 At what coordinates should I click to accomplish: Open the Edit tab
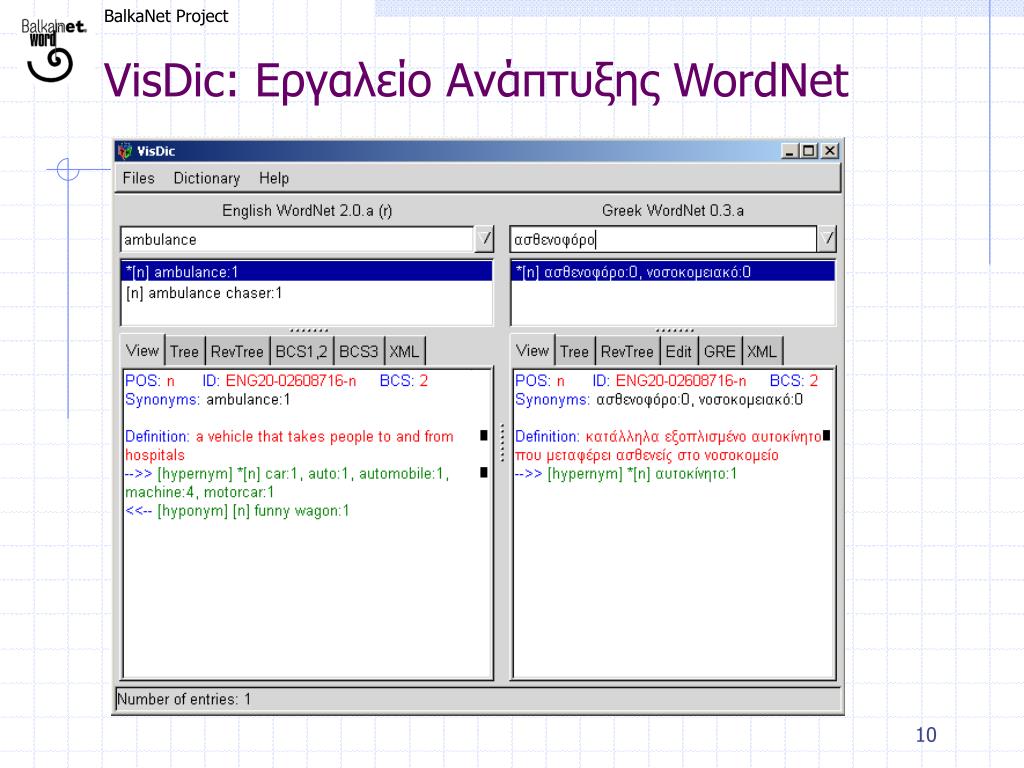(679, 352)
